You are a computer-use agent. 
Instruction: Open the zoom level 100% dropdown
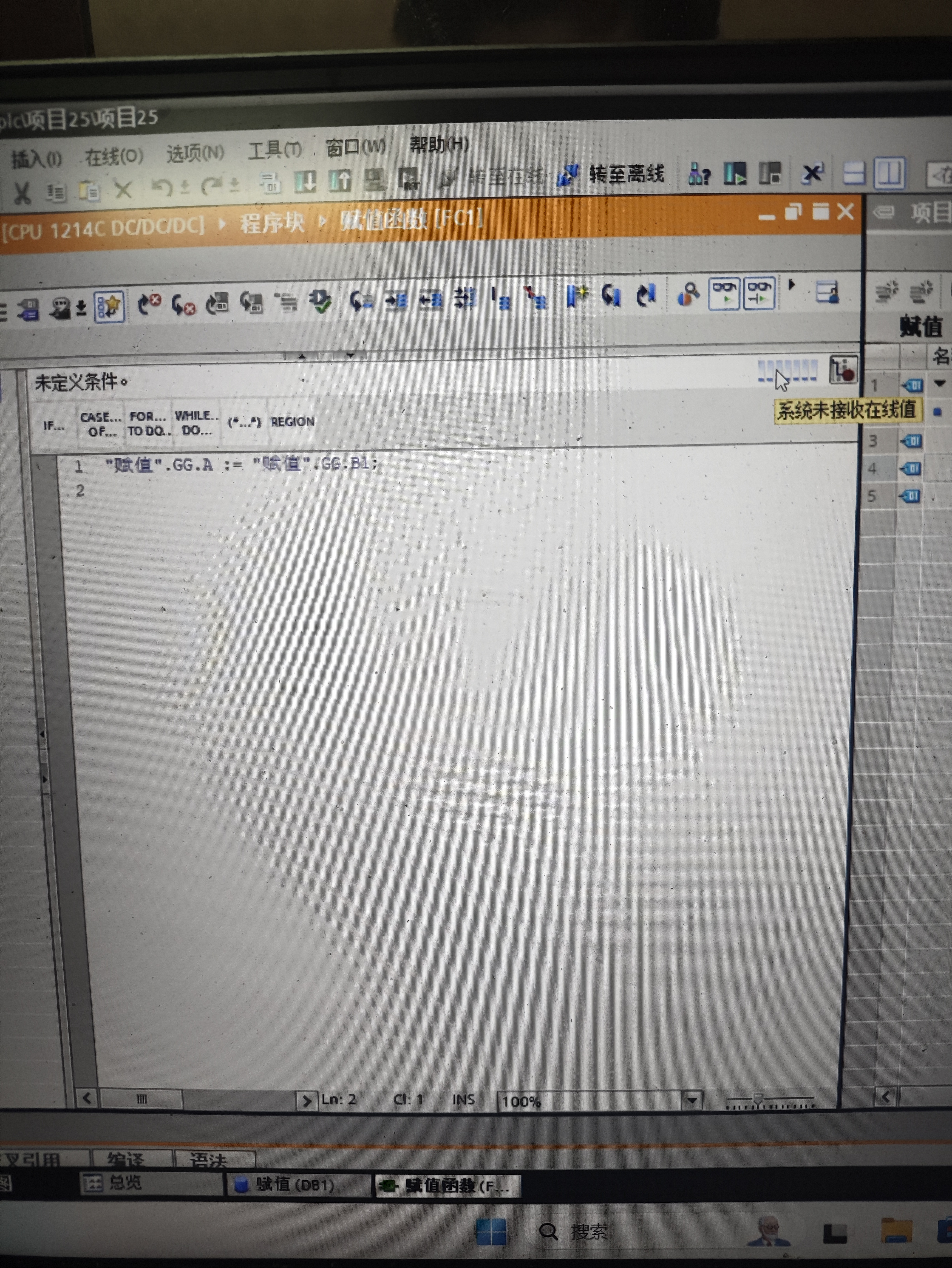point(692,1100)
